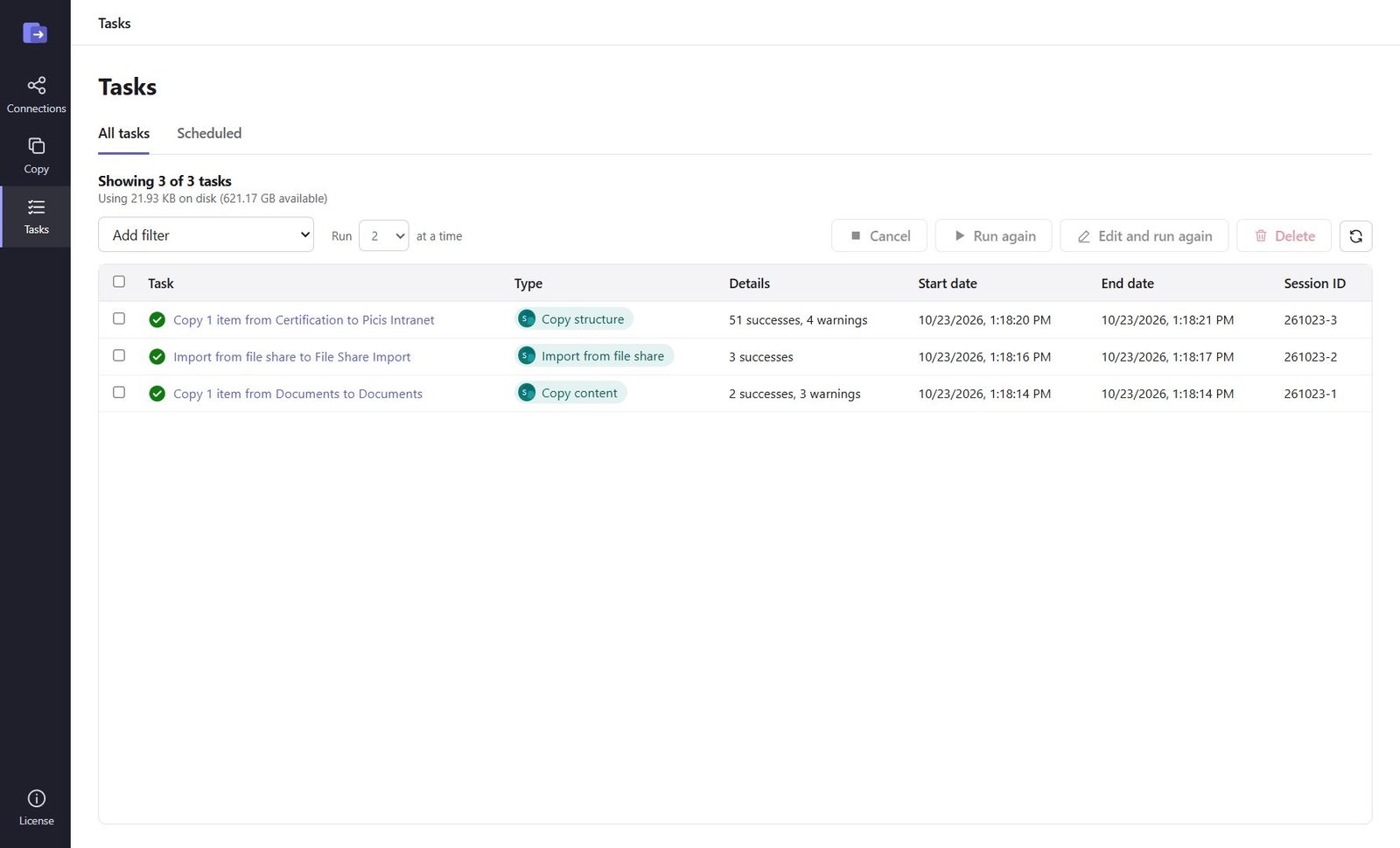Image resolution: width=1400 pixels, height=848 pixels.
Task: Click the Type column header
Action: pyautogui.click(x=528, y=284)
